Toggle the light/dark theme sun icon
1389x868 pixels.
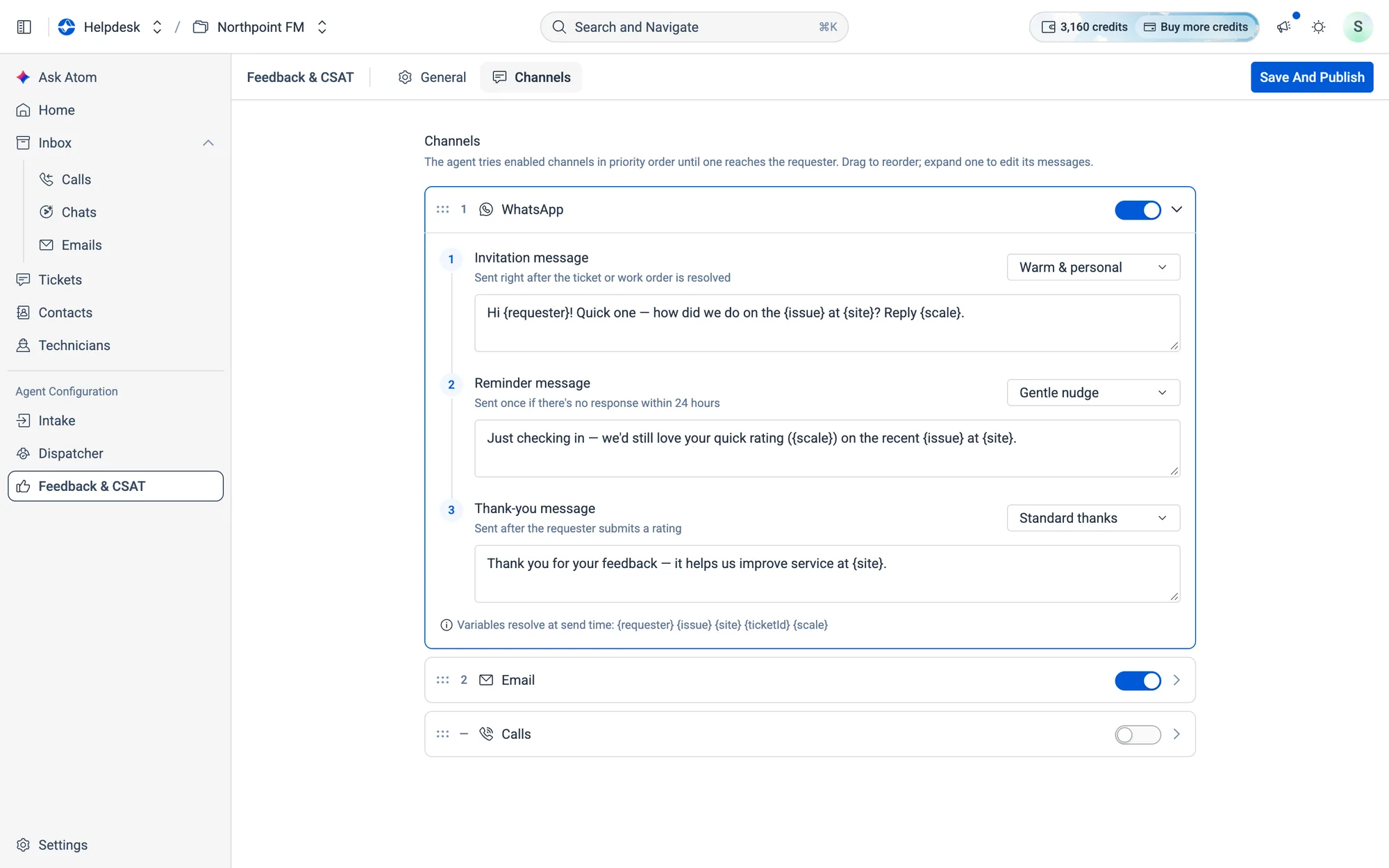tap(1318, 27)
